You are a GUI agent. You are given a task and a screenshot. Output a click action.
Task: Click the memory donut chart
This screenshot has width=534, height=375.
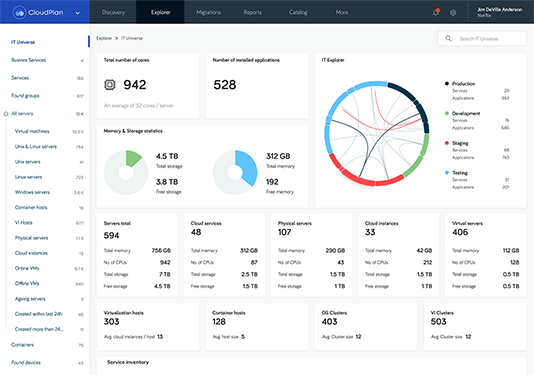pos(235,172)
